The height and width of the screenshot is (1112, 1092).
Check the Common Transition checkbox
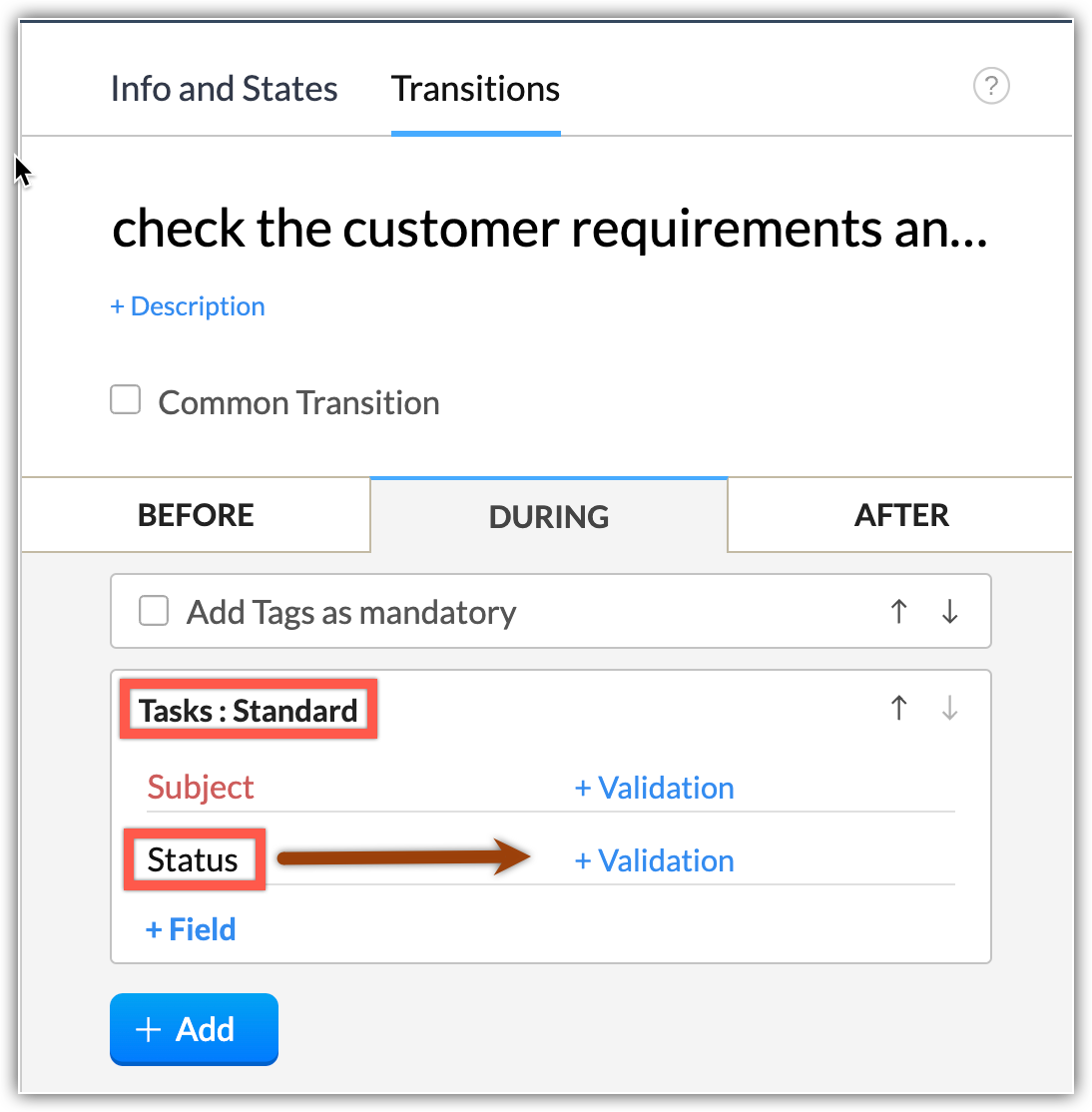[x=125, y=400]
